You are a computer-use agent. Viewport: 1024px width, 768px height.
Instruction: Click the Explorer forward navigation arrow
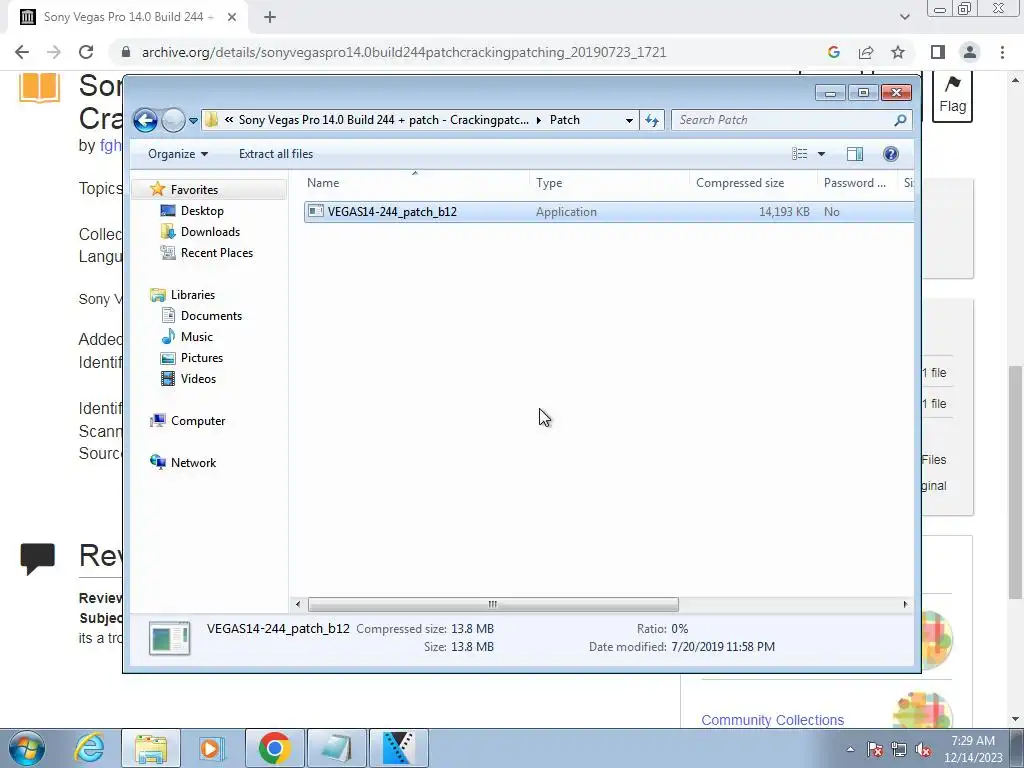click(173, 120)
